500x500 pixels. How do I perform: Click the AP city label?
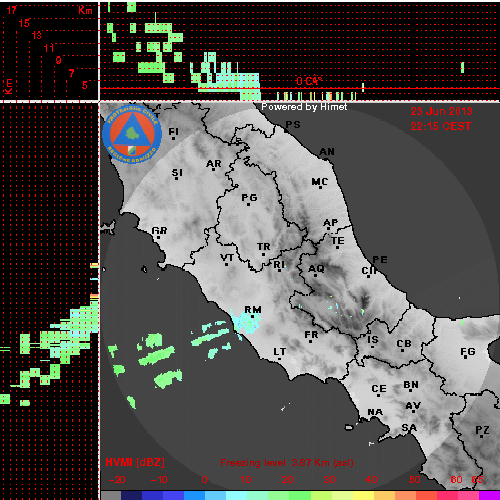point(331,223)
